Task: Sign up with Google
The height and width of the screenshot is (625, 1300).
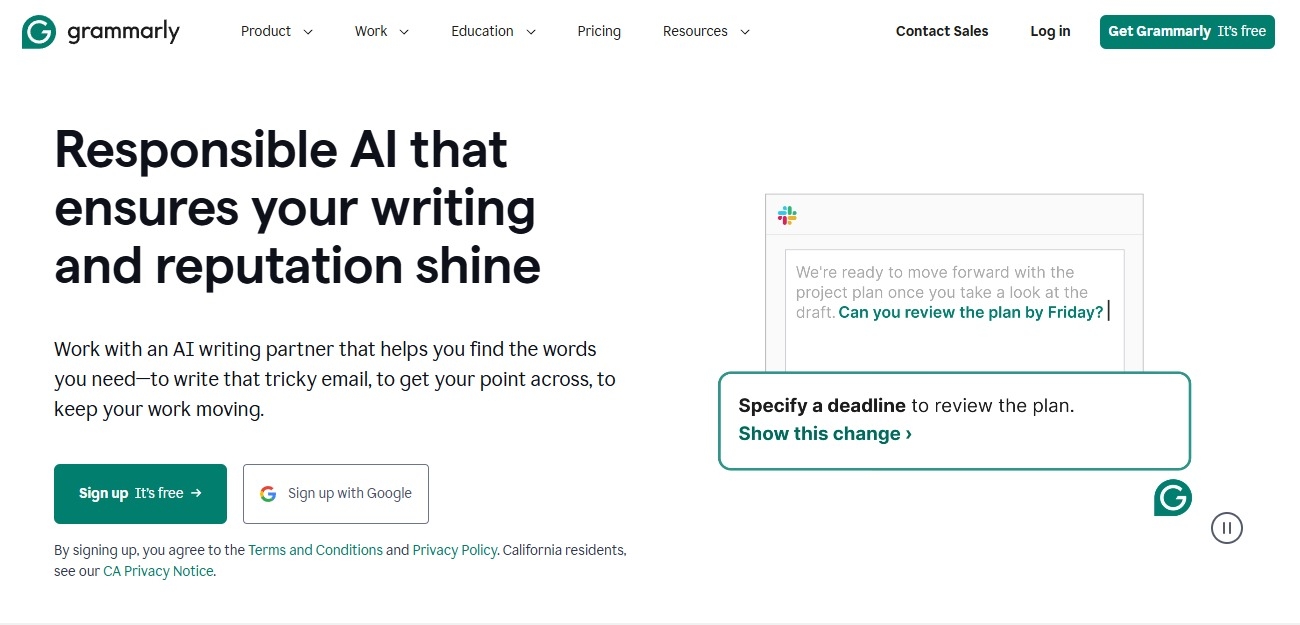Action: point(335,493)
